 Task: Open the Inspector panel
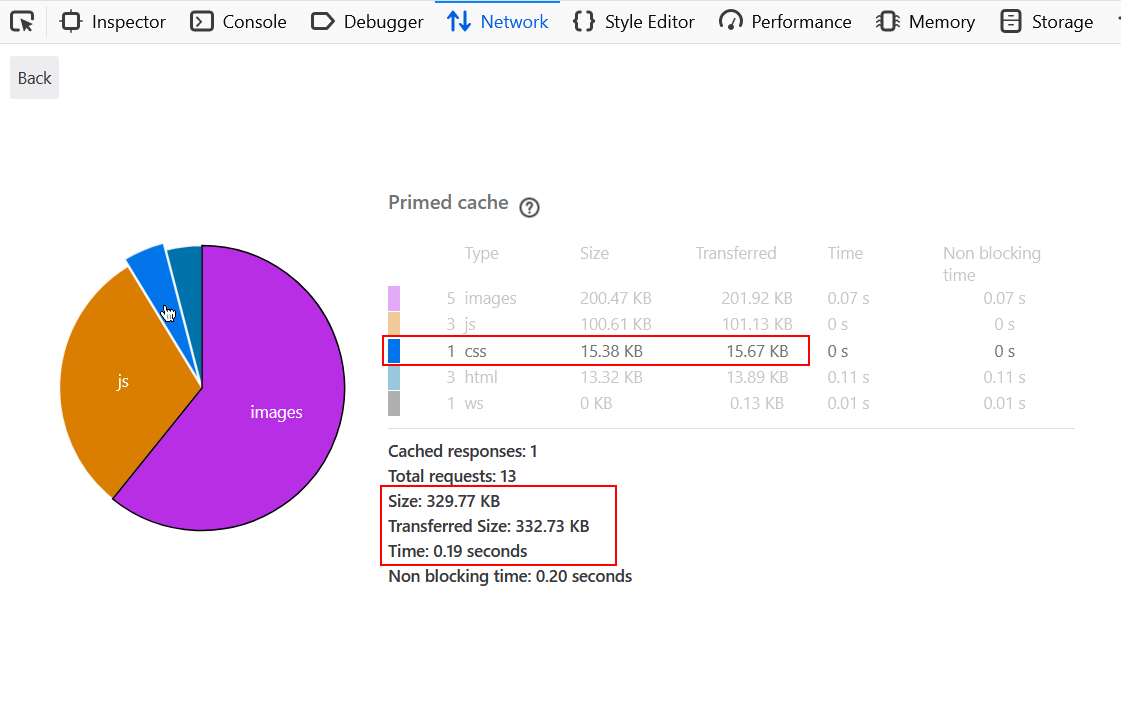(x=113, y=21)
